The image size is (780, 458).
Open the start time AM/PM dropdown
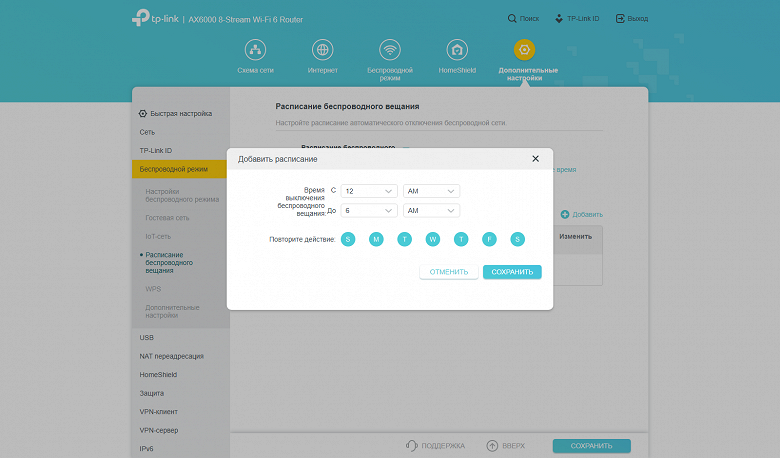pyautogui.click(x=431, y=191)
